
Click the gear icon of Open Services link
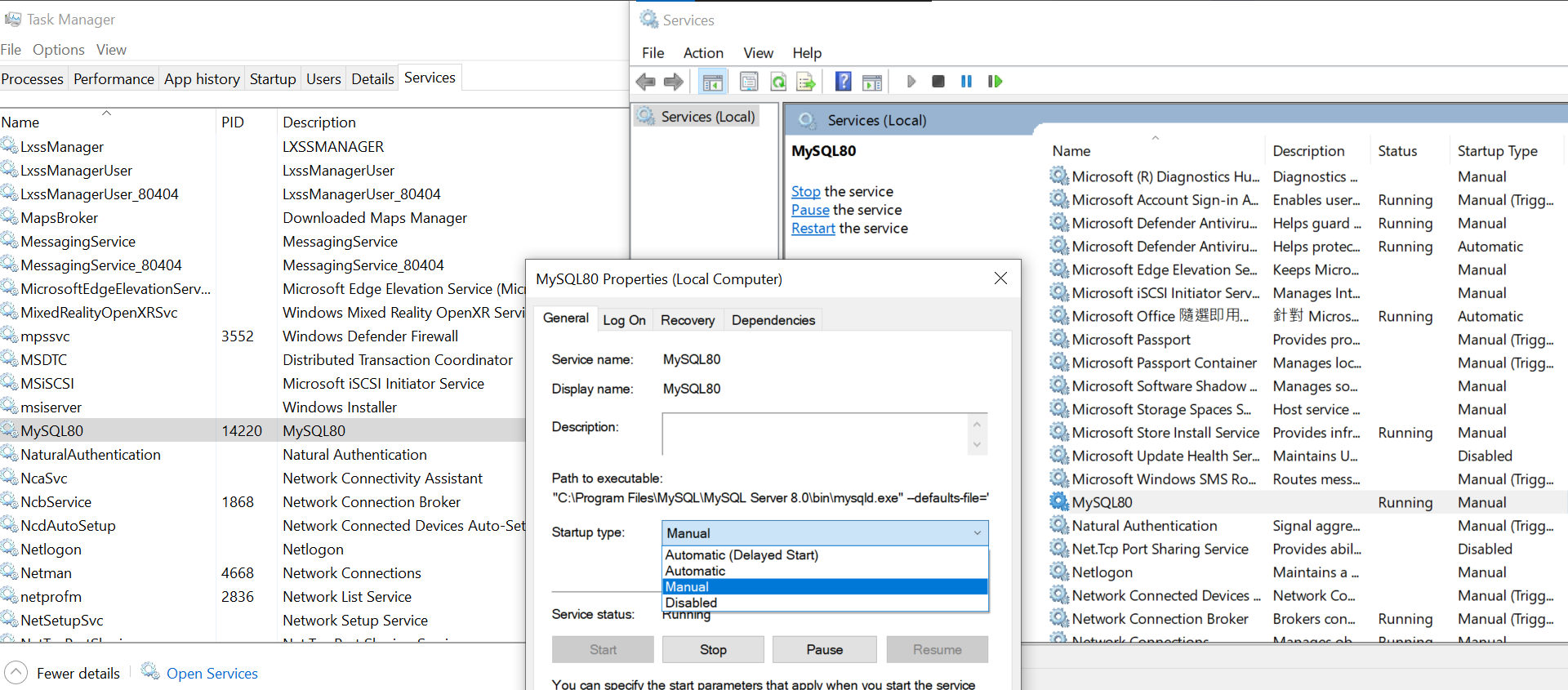pyautogui.click(x=150, y=671)
